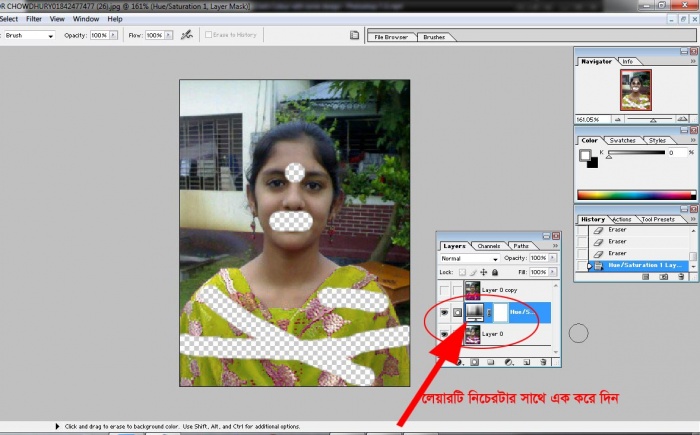This screenshot has width=700, height=435.
Task: Click lock image pixels brush icon
Action: 473,272
